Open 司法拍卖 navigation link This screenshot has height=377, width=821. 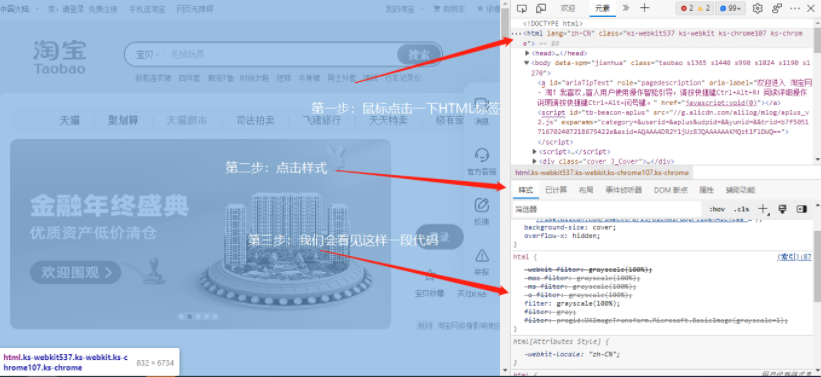(x=256, y=120)
